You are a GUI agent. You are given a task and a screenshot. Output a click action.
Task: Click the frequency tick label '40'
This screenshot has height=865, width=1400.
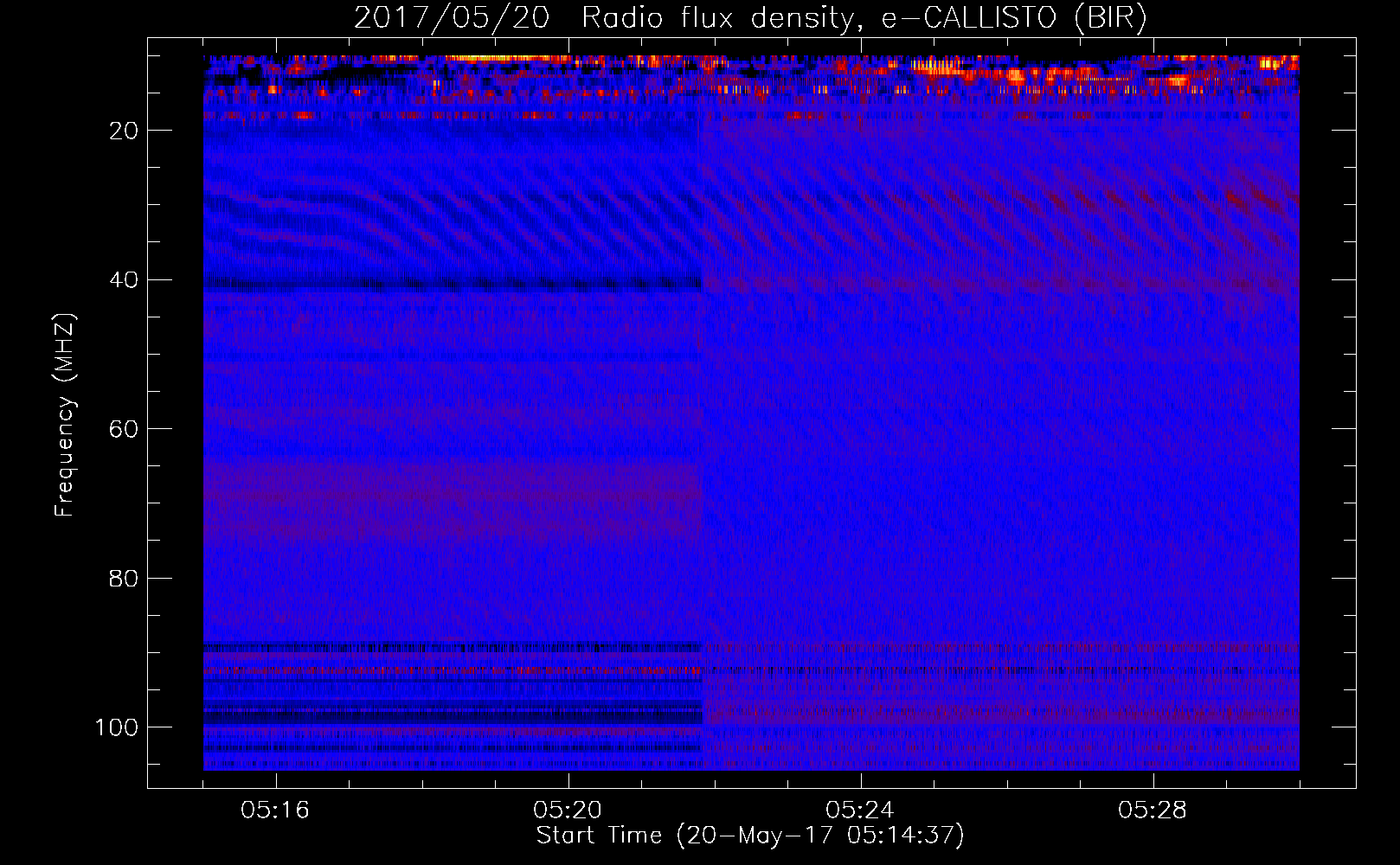124,280
